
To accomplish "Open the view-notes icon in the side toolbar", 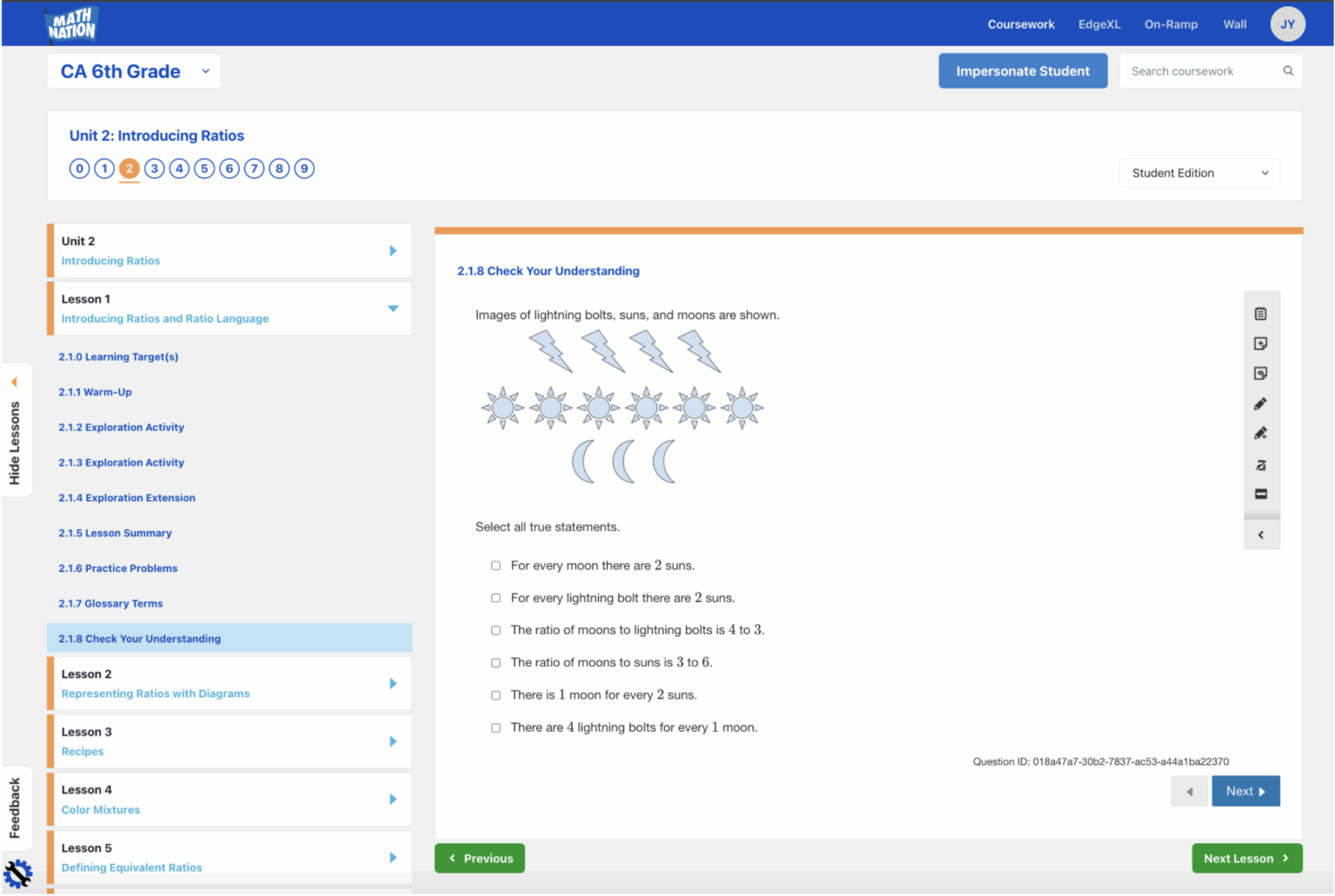I will (x=1261, y=373).
